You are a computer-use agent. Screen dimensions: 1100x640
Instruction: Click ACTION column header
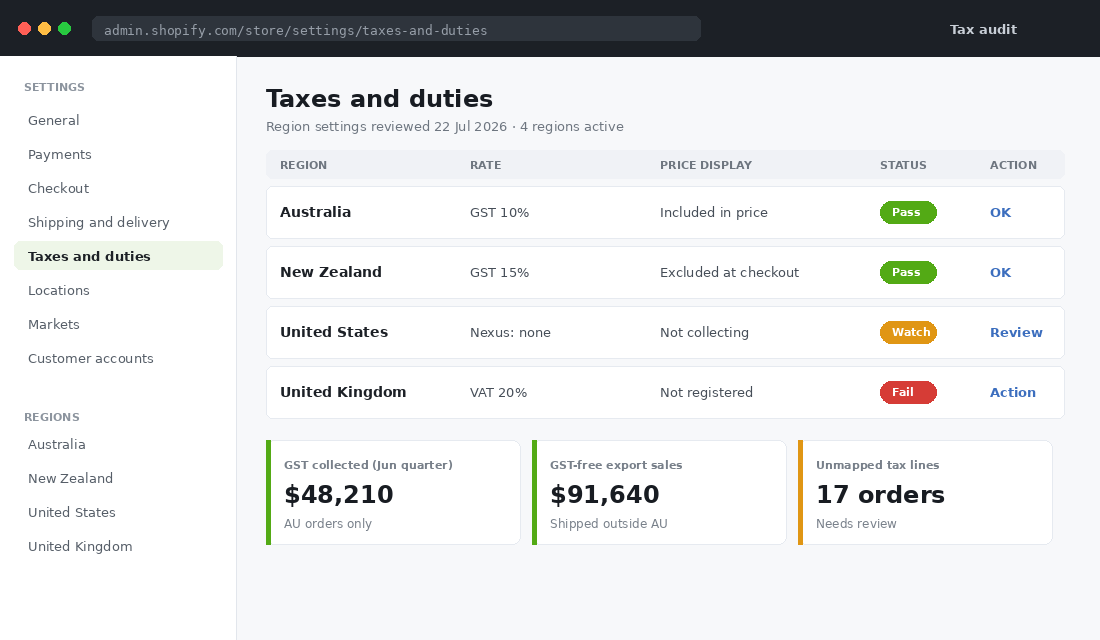click(x=1013, y=165)
